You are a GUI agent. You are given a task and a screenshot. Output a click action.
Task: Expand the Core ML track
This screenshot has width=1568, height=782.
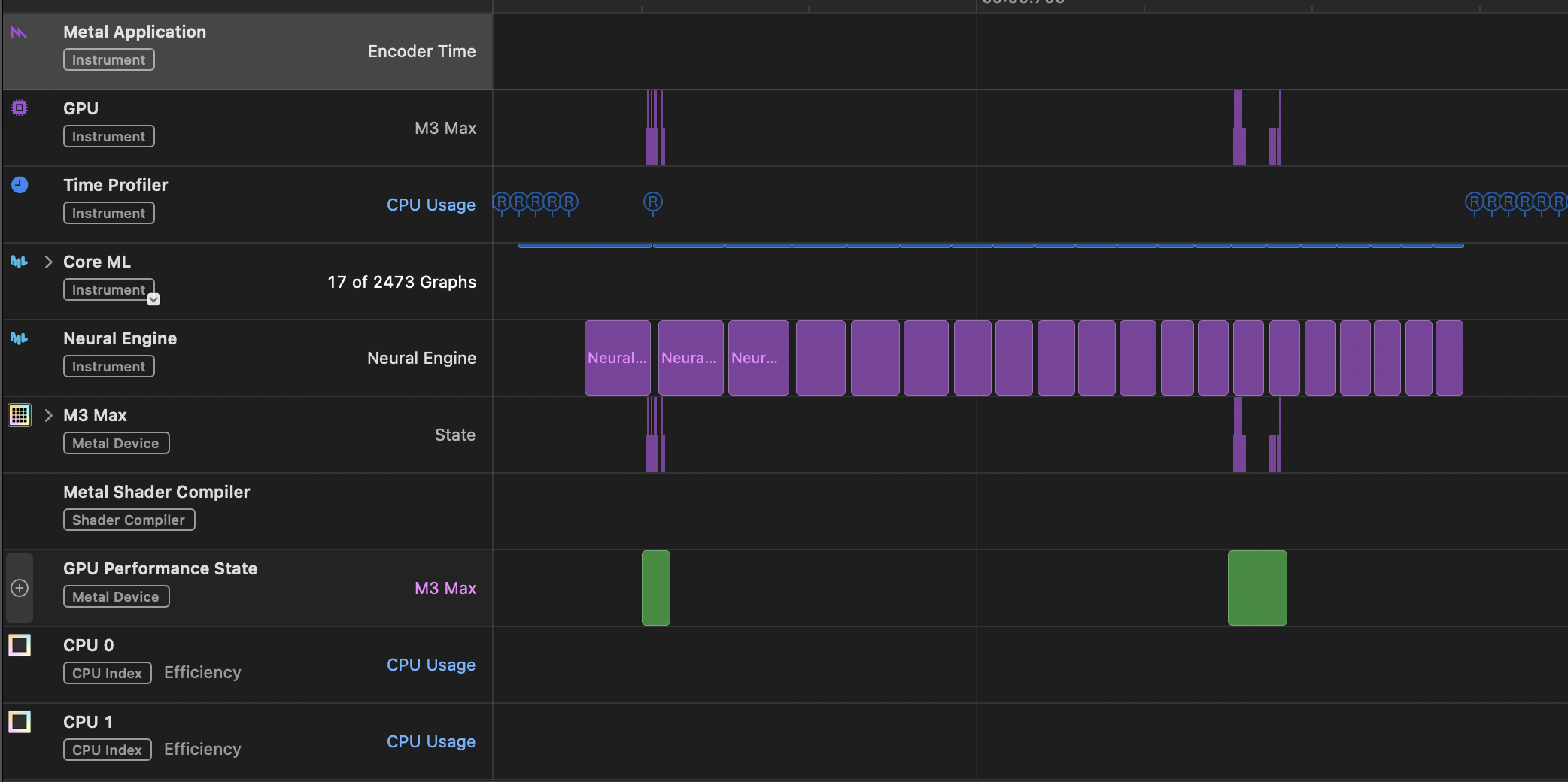pos(49,262)
